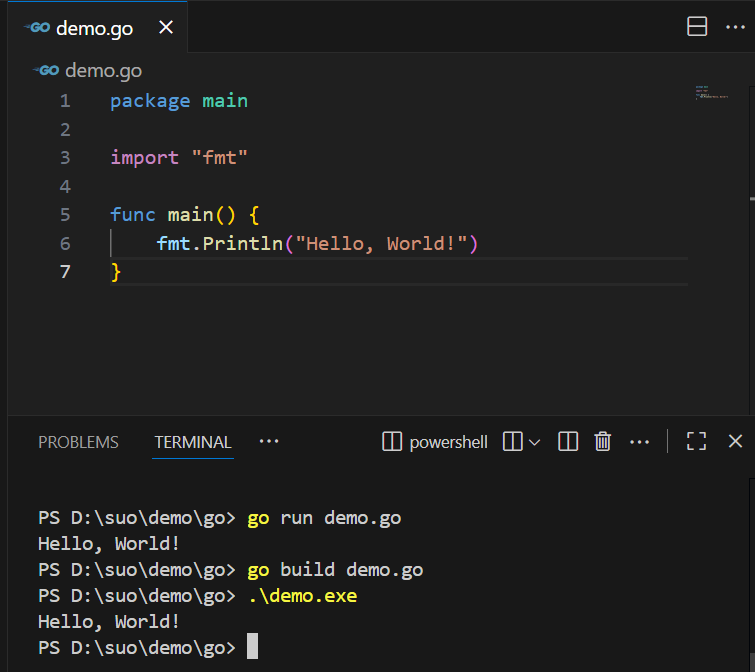Click the second 'Hello, World!' terminal output
The height and width of the screenshot is (672, 755).
[x=109, y=622]
